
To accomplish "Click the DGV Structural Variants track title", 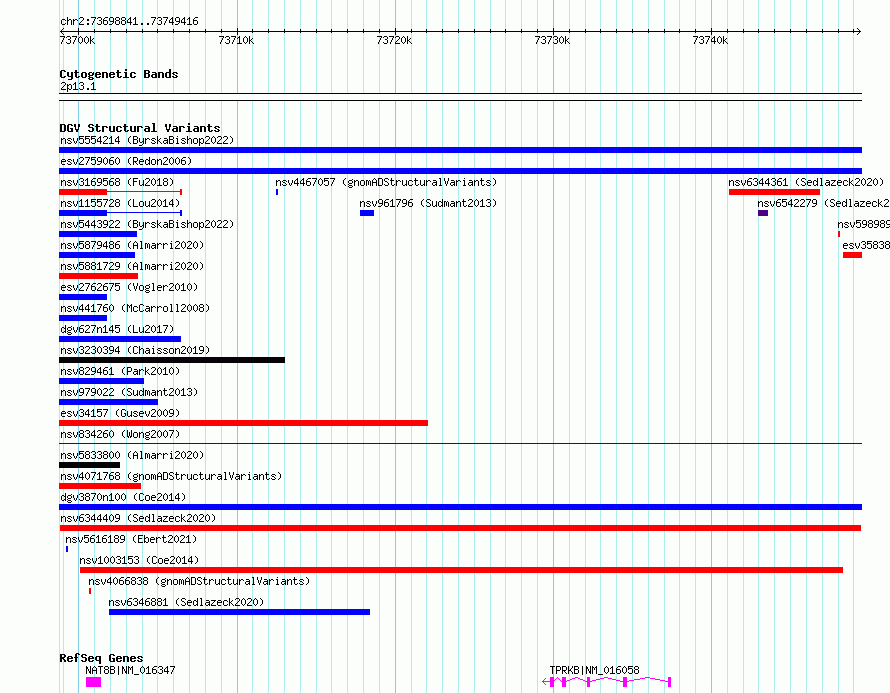I will (x=140, y=128).
